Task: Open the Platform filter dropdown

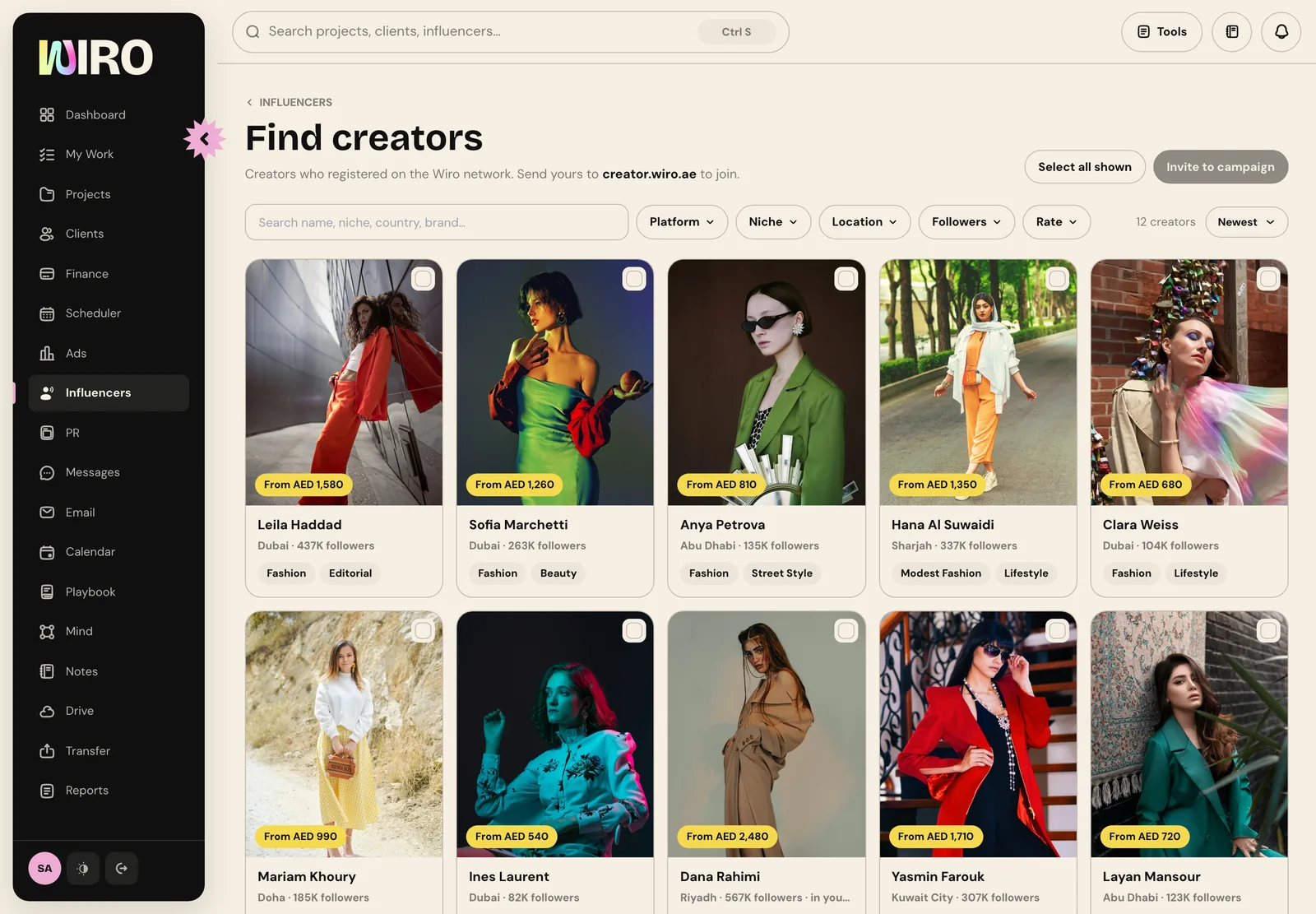Action: (x=682, y=222)
